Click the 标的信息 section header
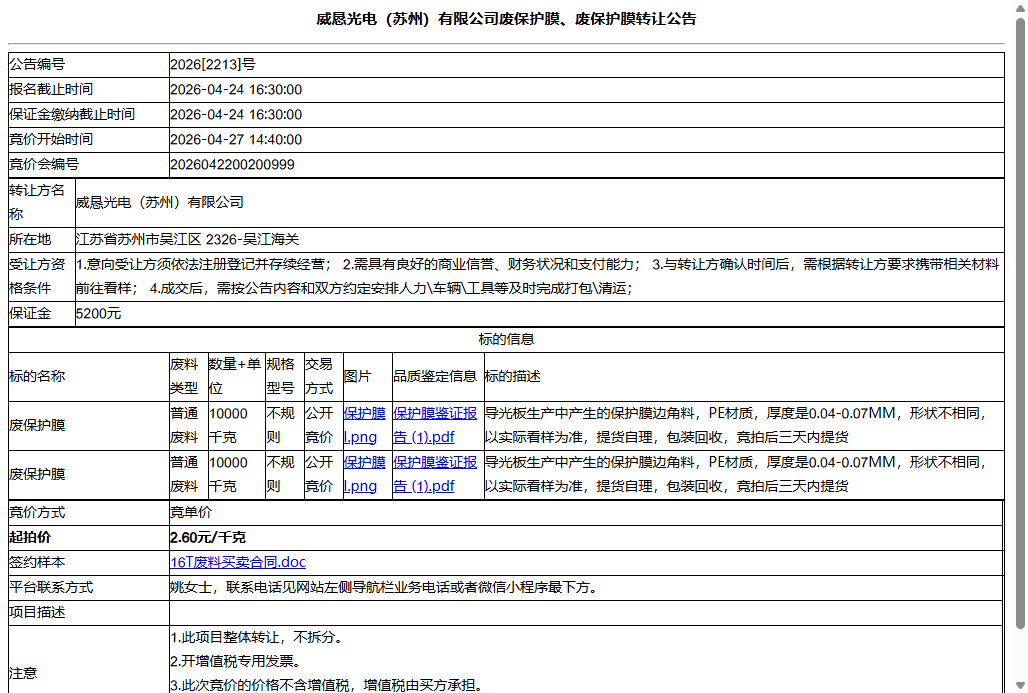 click(x=506, y=339)
